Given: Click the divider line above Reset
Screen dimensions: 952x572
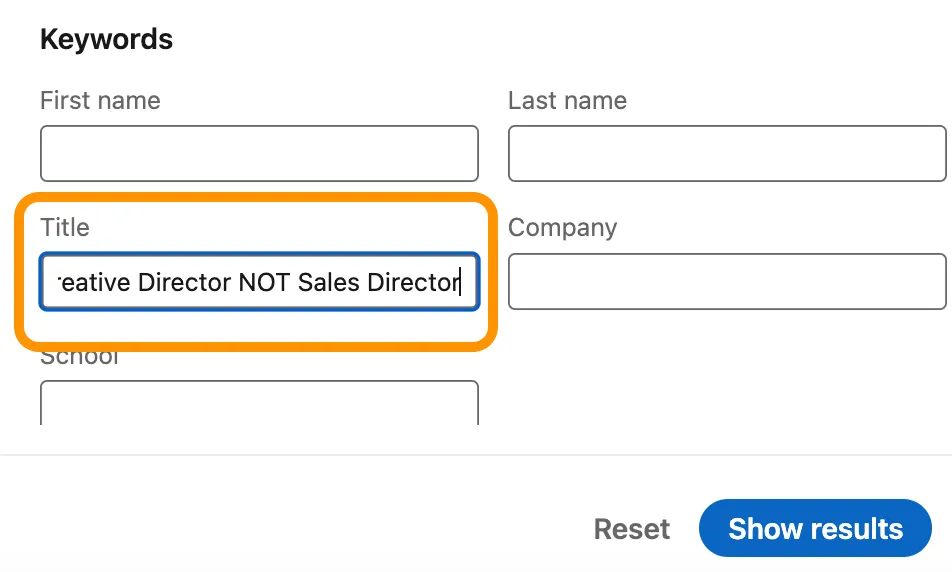Looking at the screenshot, I should pos(476,455).
